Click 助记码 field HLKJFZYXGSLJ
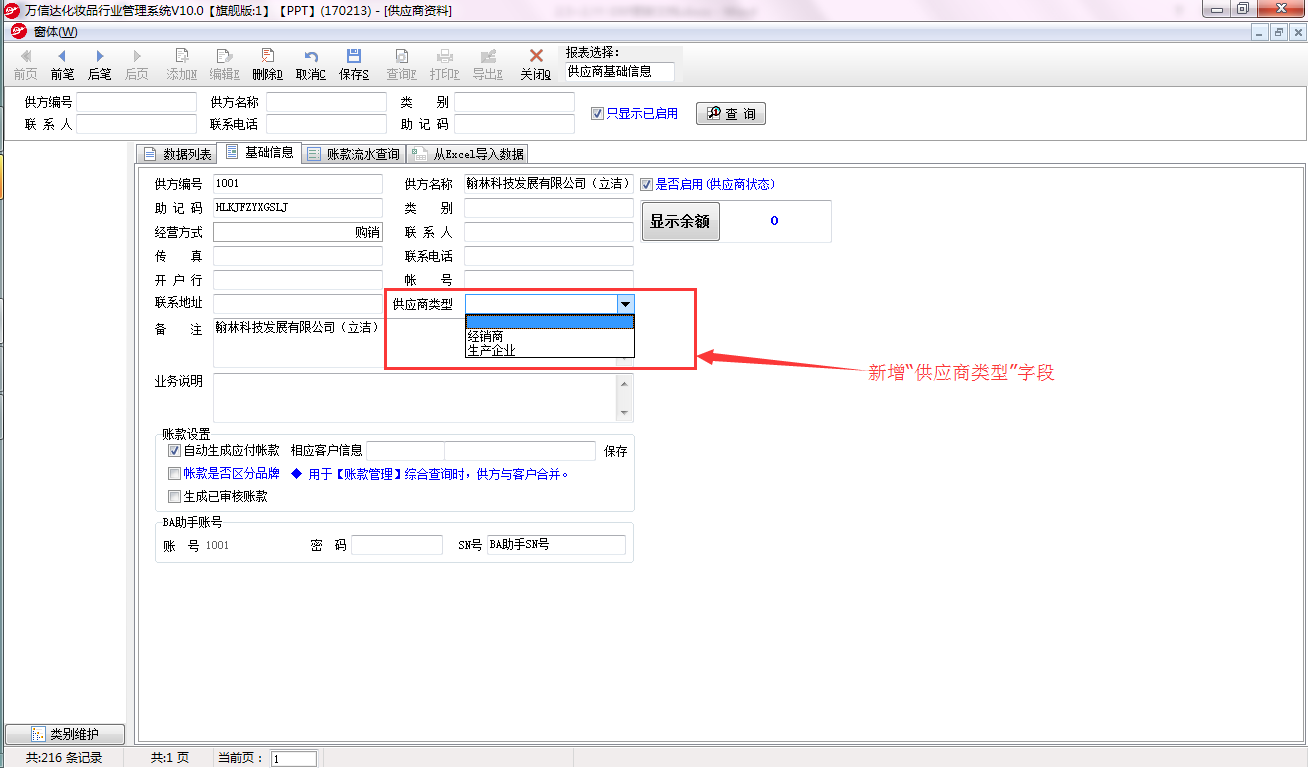1308x768 pixels. (x=298, y=208)
